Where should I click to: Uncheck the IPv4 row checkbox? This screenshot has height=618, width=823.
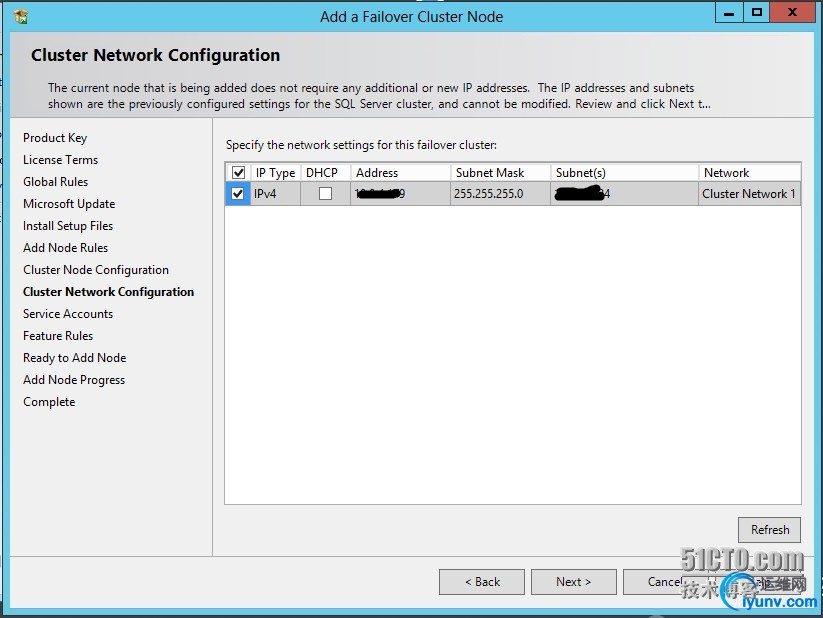(x=238, y=194)
